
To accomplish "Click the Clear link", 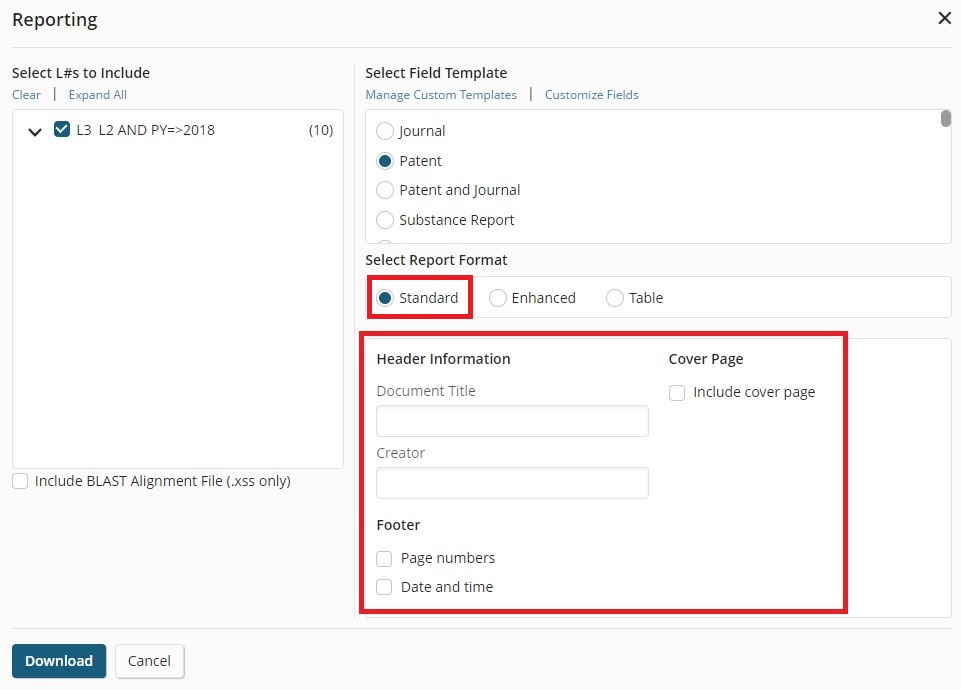I will pyautogui.click(x=26, y=95).
